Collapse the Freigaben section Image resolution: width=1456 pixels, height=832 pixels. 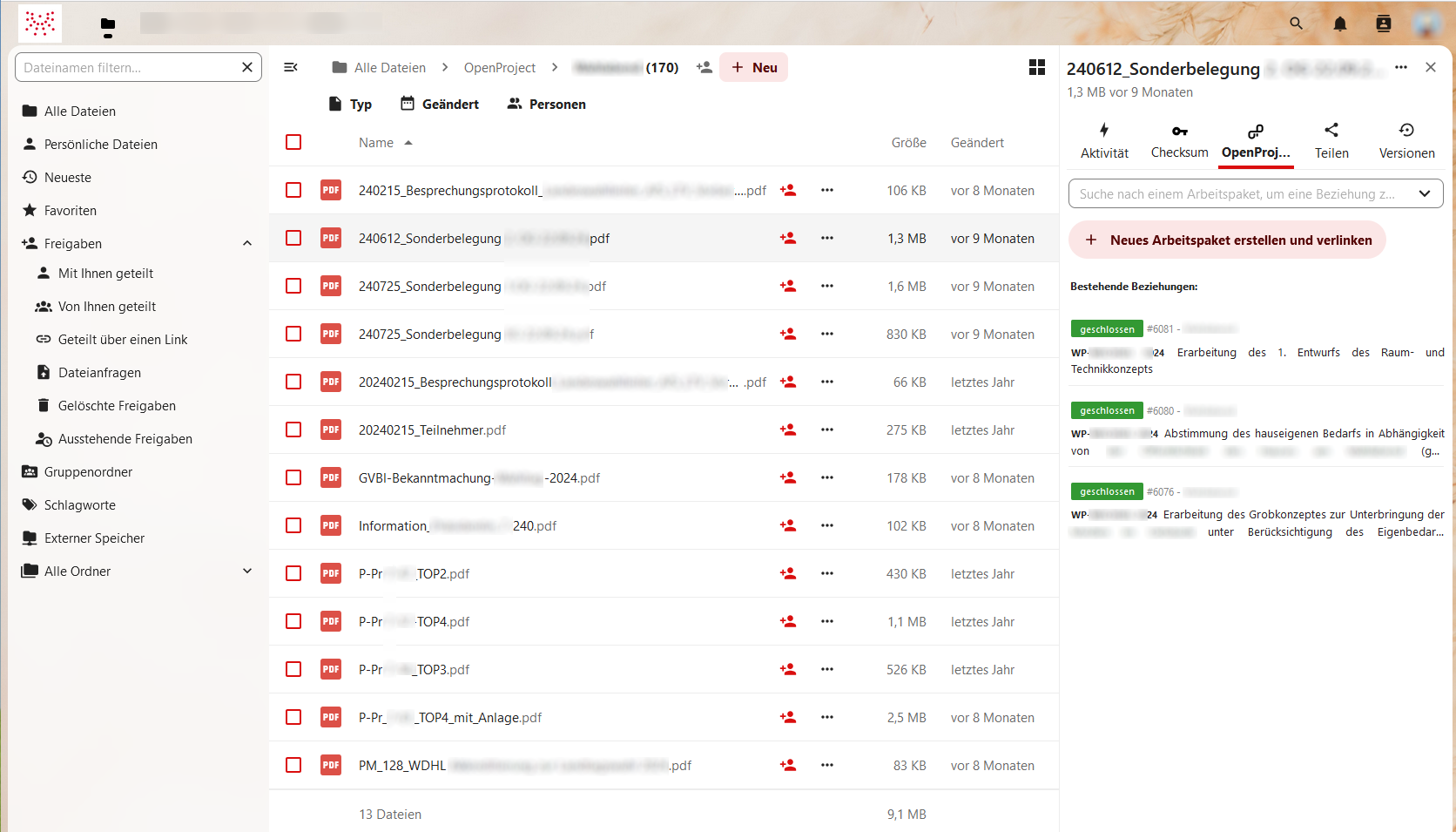247,244
